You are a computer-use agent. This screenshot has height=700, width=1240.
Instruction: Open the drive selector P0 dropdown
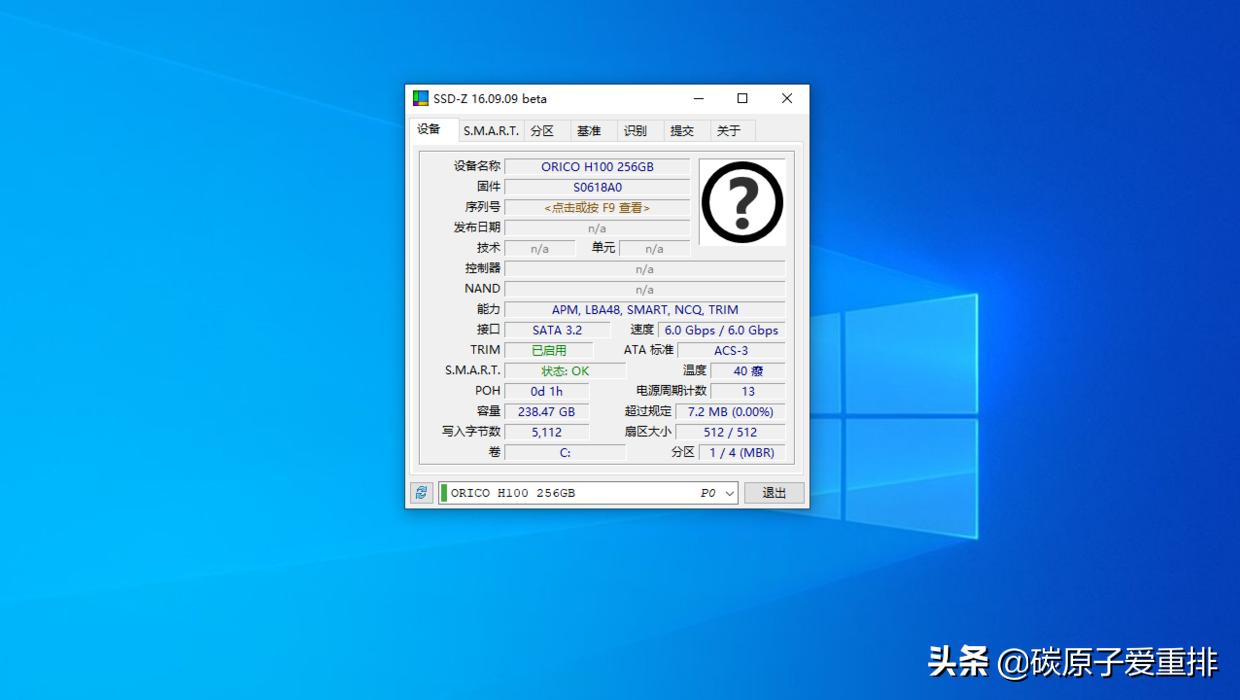[x=729, y=492]
